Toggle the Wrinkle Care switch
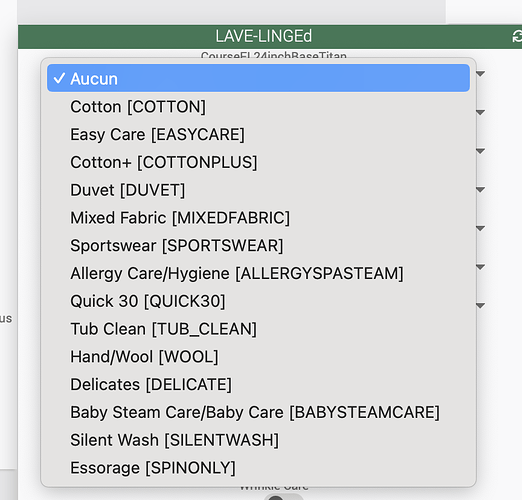Viewport: 522px width, 500px height. click(283, 497)
